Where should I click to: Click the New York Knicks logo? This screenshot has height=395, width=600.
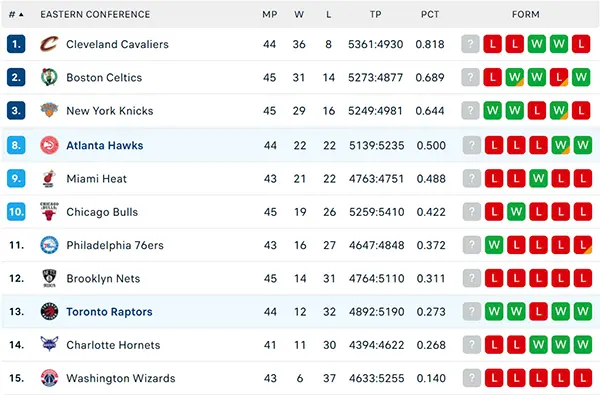(49, 111)
